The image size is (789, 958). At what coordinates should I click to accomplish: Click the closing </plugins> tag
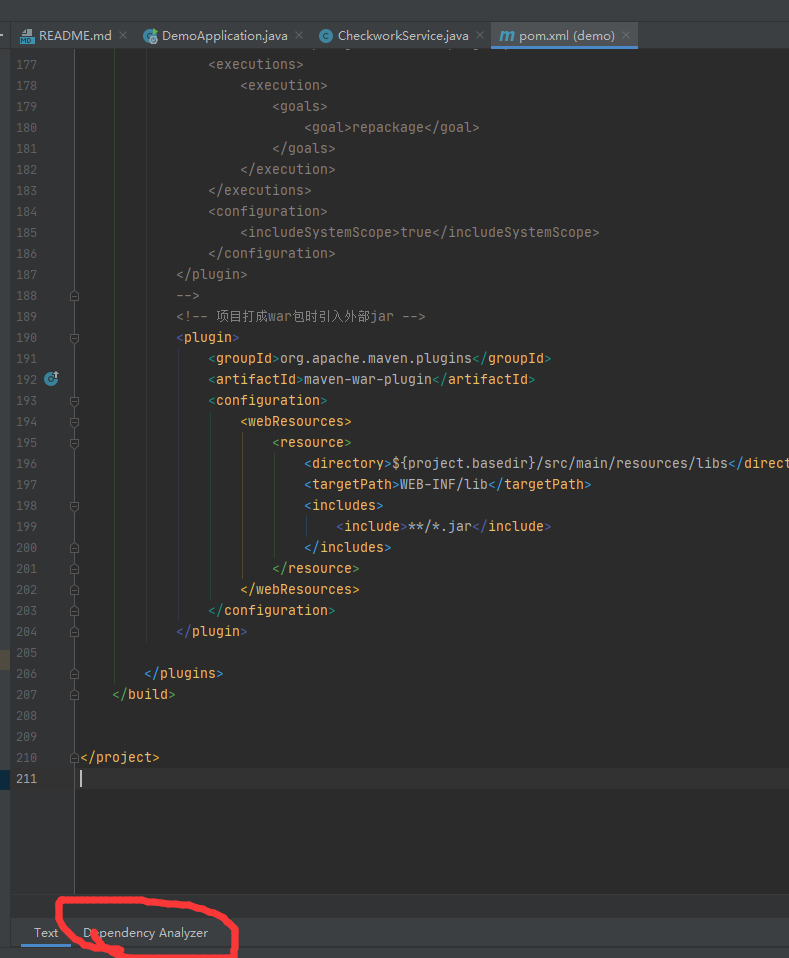184,673
